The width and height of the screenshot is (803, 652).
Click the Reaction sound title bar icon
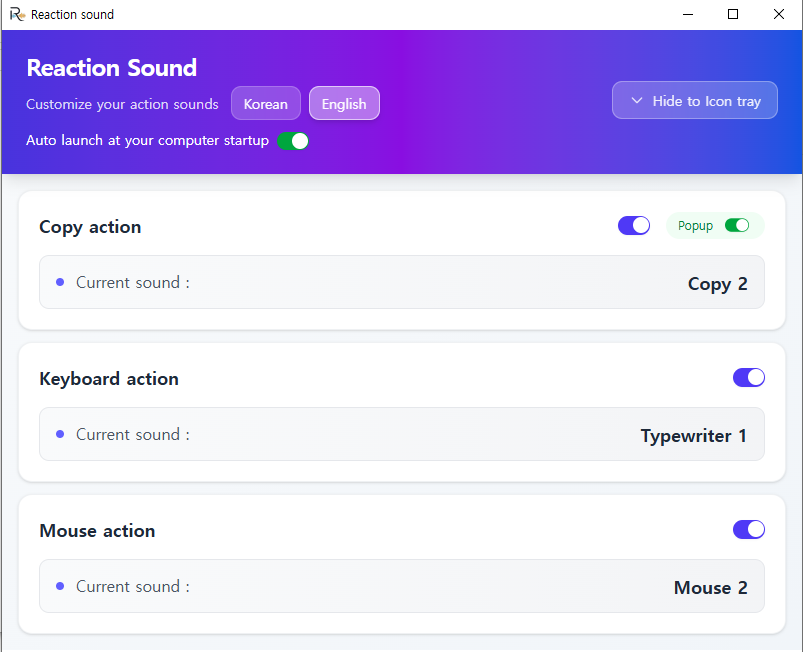point(16,14)
